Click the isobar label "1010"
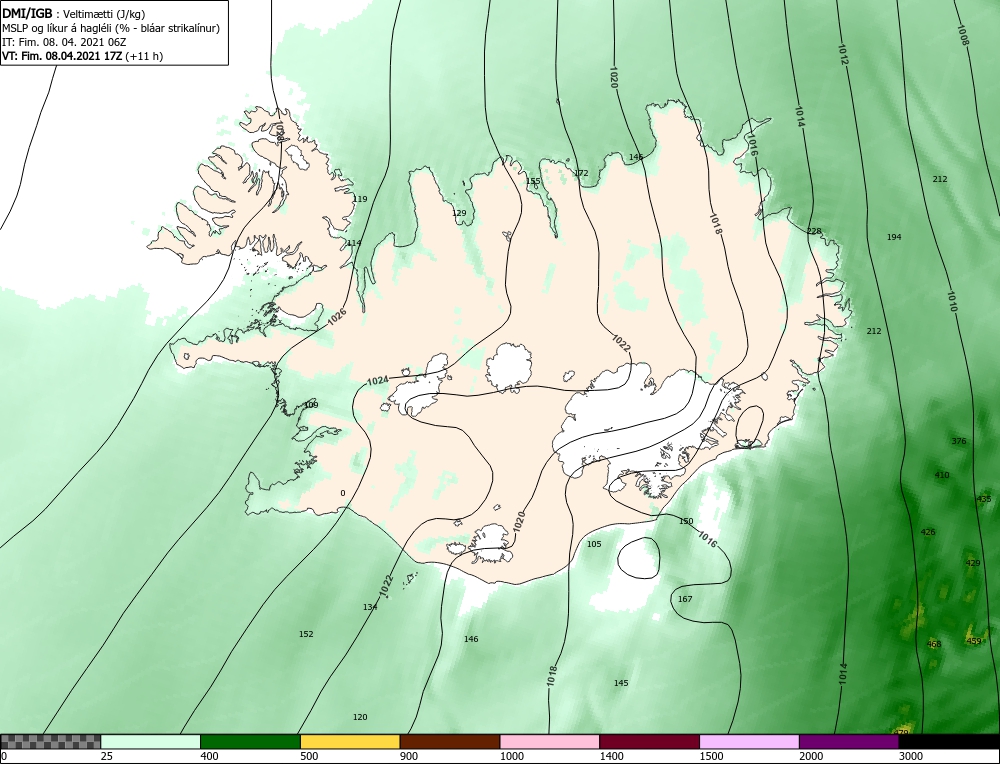Viewport: 1000px width, 764px height. tap(952, 301)
